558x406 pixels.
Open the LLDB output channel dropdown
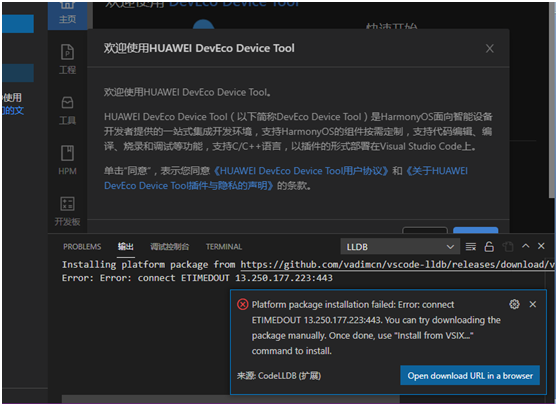[x=400, y=247]
